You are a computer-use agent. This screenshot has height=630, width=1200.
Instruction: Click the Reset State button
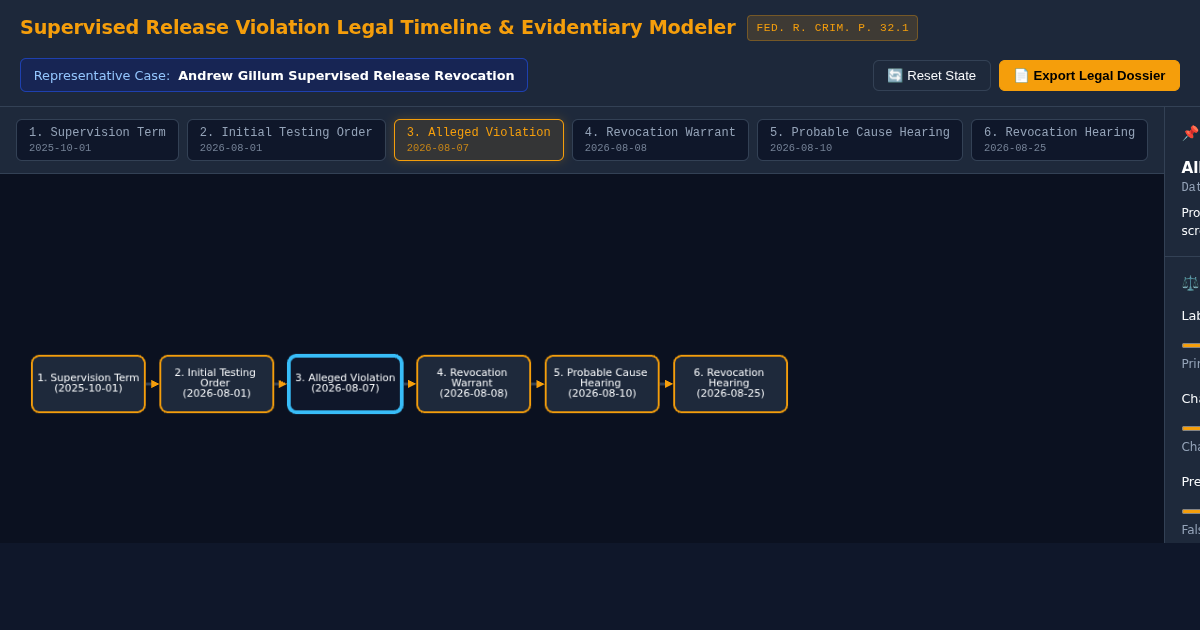pos(931,75)
